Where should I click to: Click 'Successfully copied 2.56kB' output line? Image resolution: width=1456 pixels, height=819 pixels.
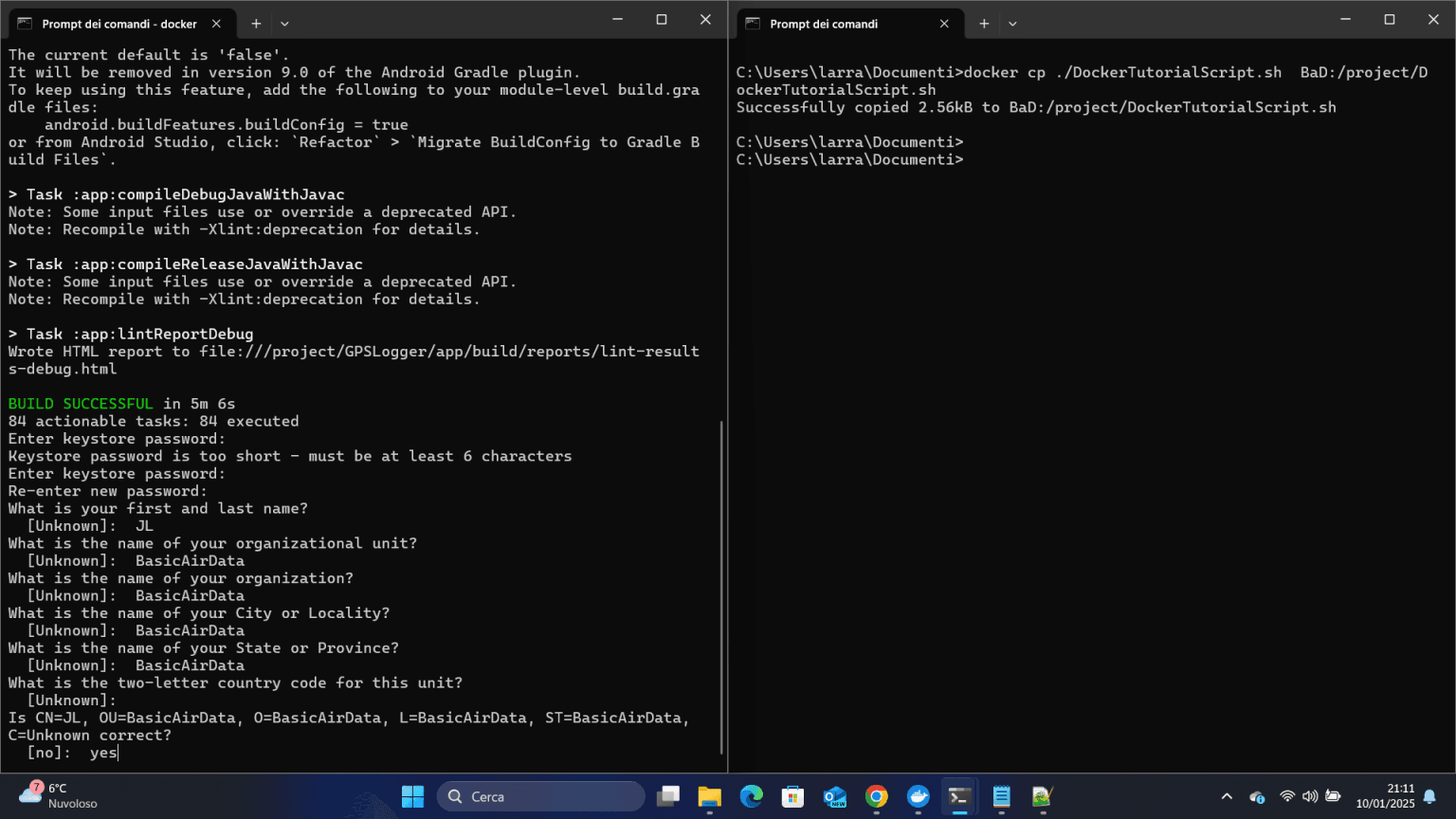tap(1036, 107)
